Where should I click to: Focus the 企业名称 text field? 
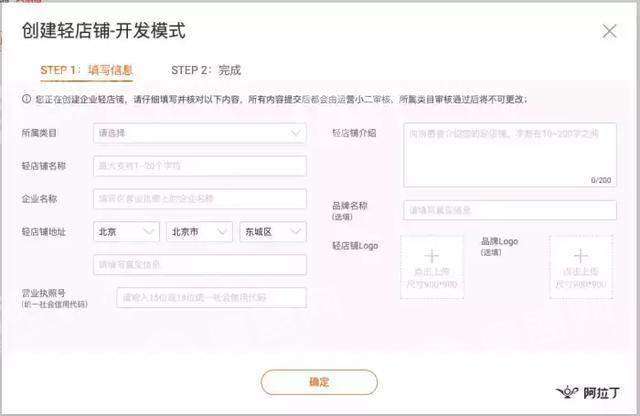click(199, 199)
